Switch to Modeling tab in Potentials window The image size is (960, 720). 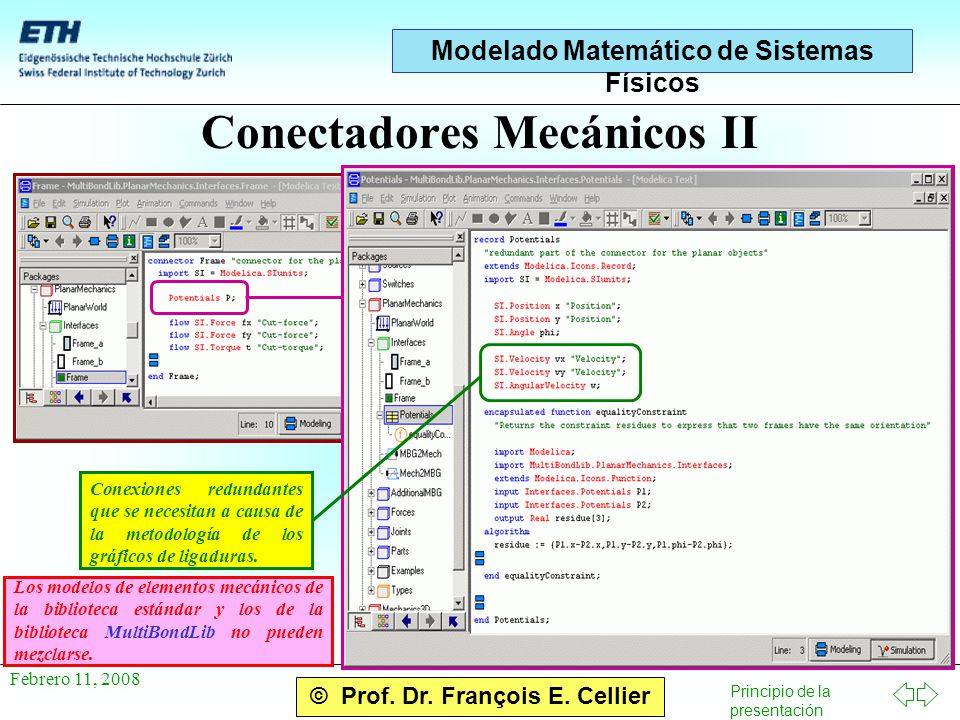pos(839,650)
